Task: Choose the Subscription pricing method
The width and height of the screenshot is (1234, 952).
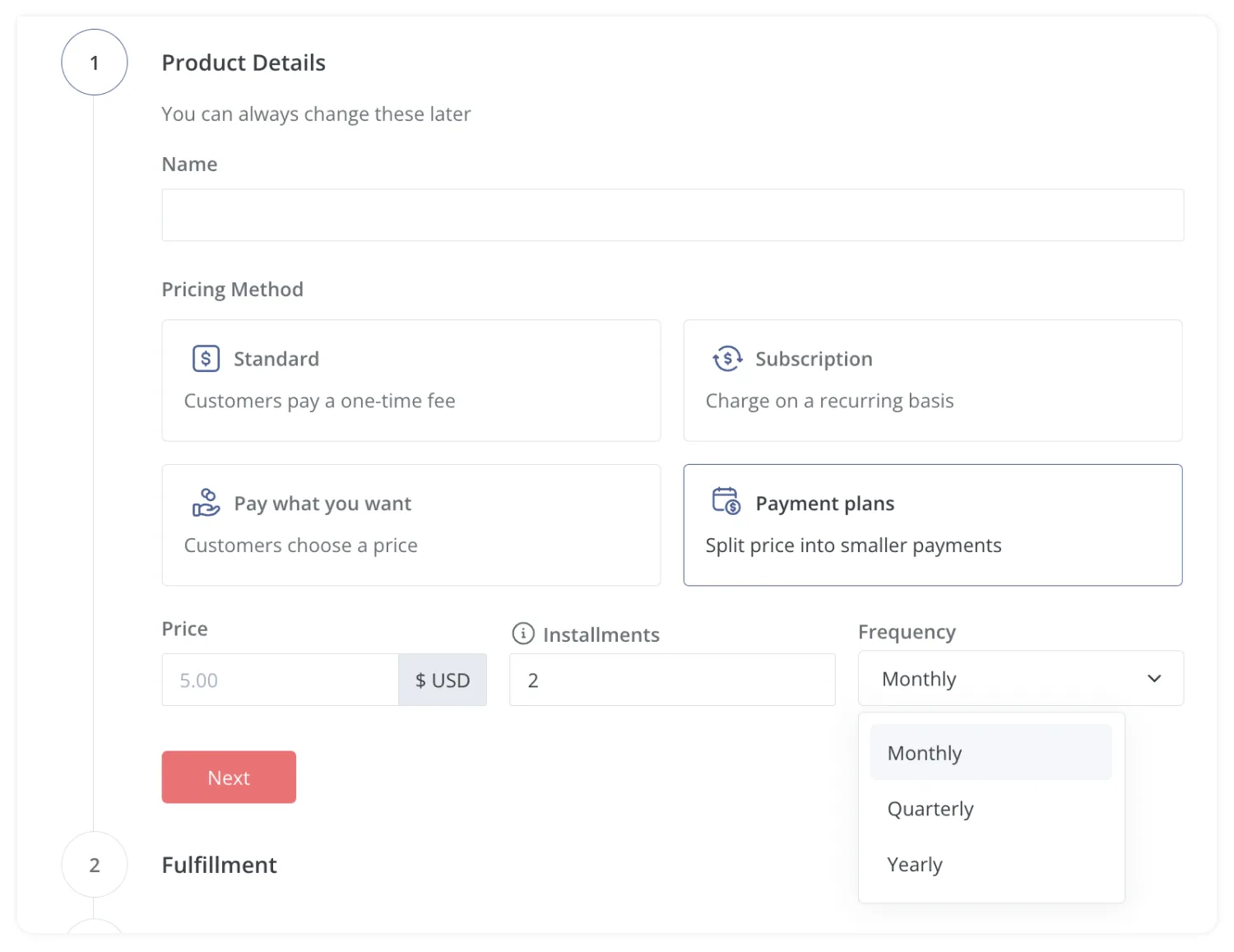Action: (x=932, y=380)
